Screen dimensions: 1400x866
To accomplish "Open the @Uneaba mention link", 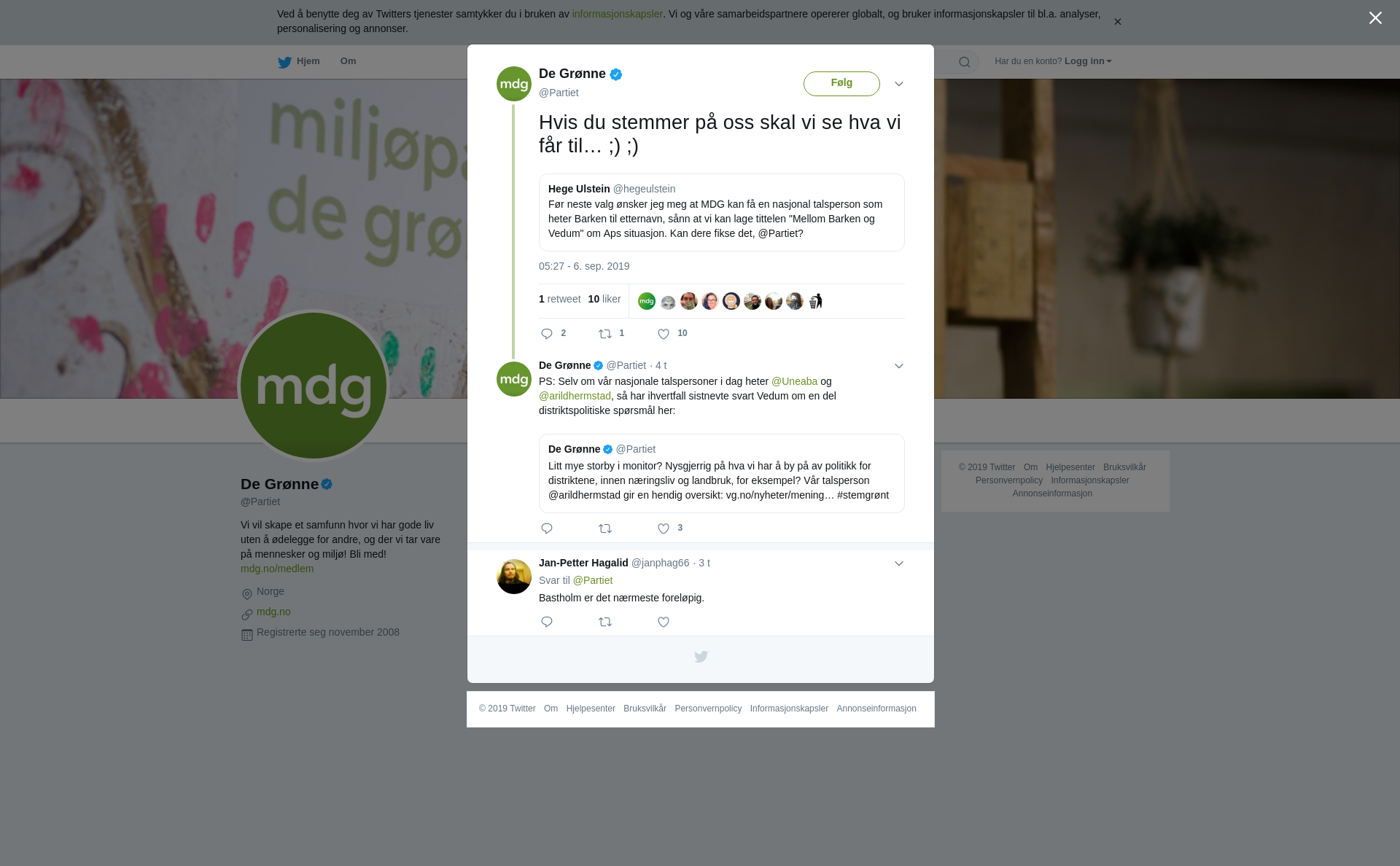I will pos(794,381).
